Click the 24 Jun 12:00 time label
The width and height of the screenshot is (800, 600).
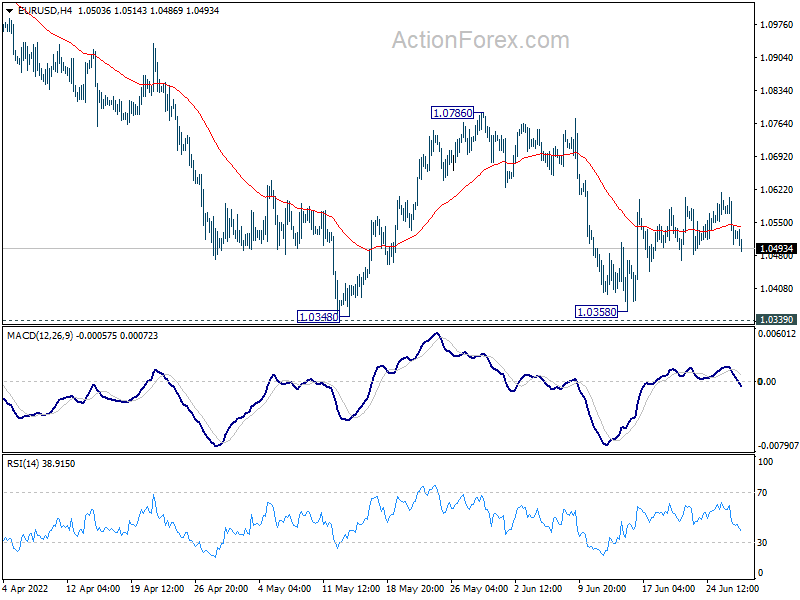tap(733, 589)
